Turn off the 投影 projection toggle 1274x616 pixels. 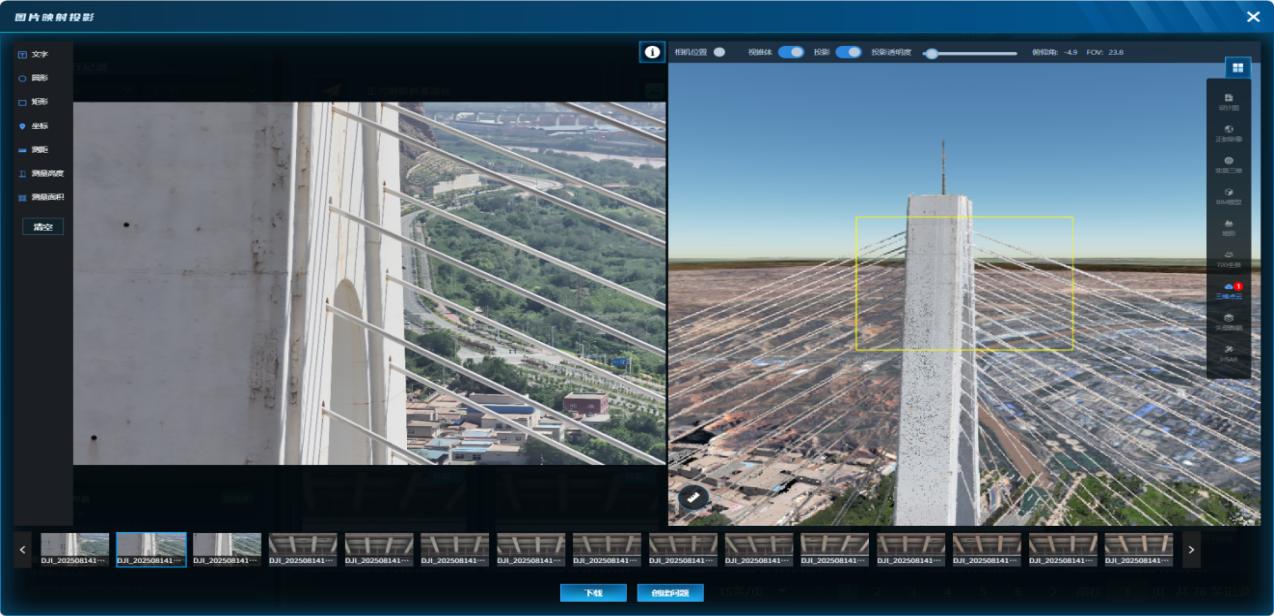click(x=848, y=52)
